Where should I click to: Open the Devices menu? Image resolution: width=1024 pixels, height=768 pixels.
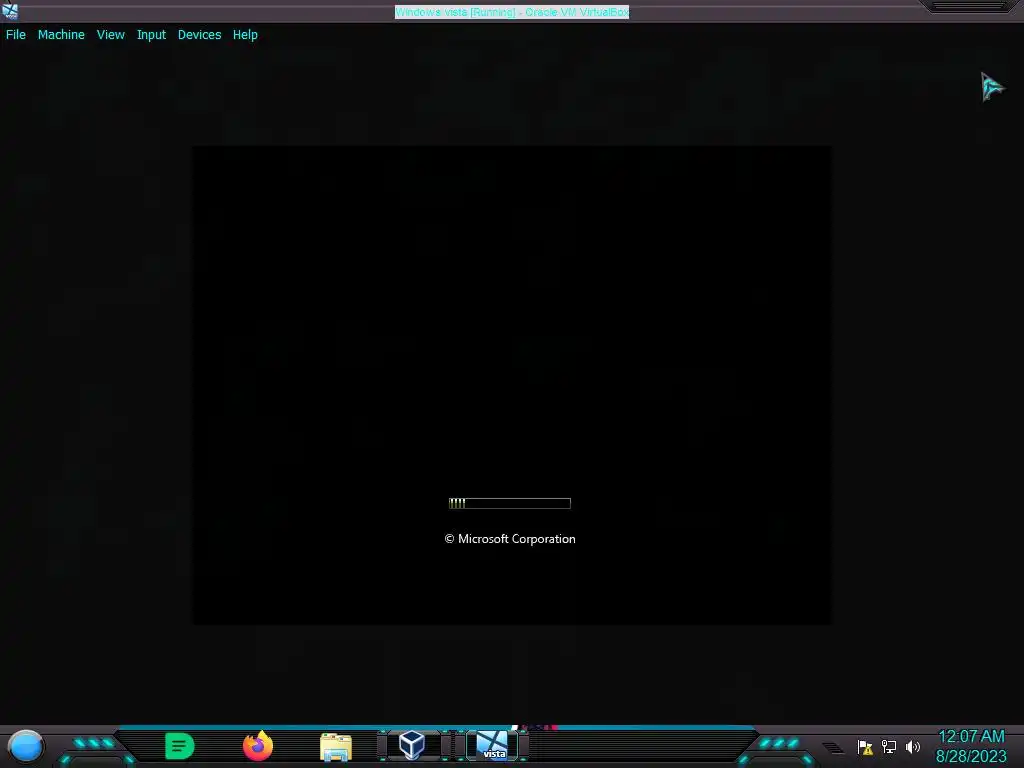(x=199, y=35)
